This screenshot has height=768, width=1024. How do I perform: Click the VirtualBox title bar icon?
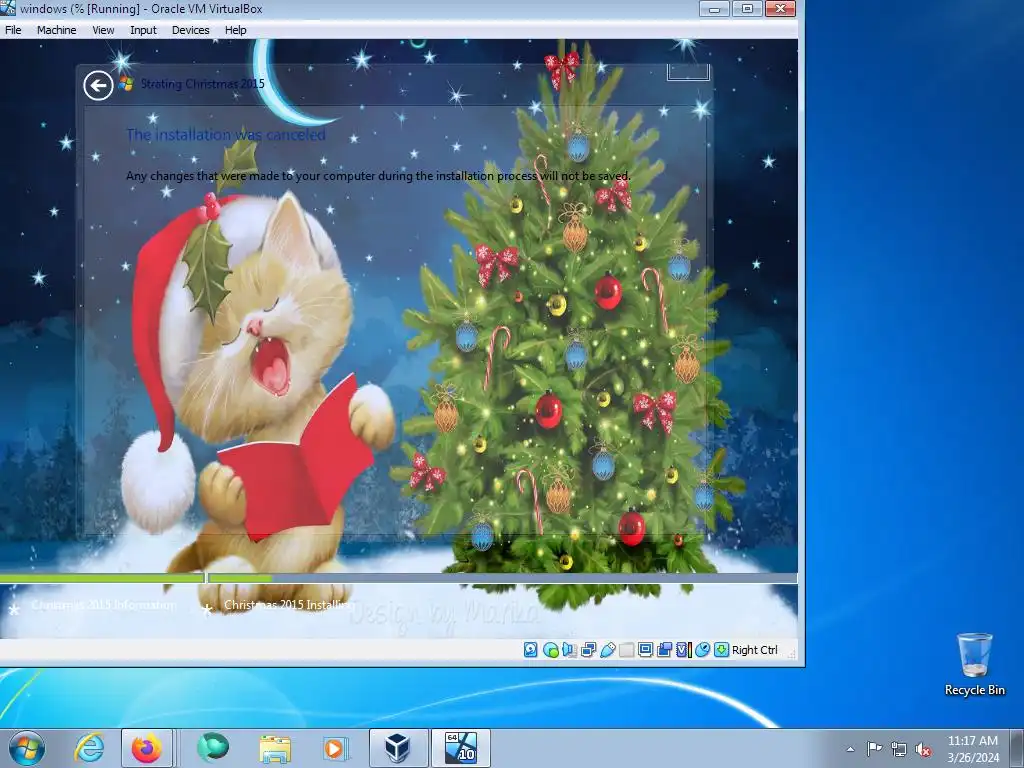click(x=8, y=8)
